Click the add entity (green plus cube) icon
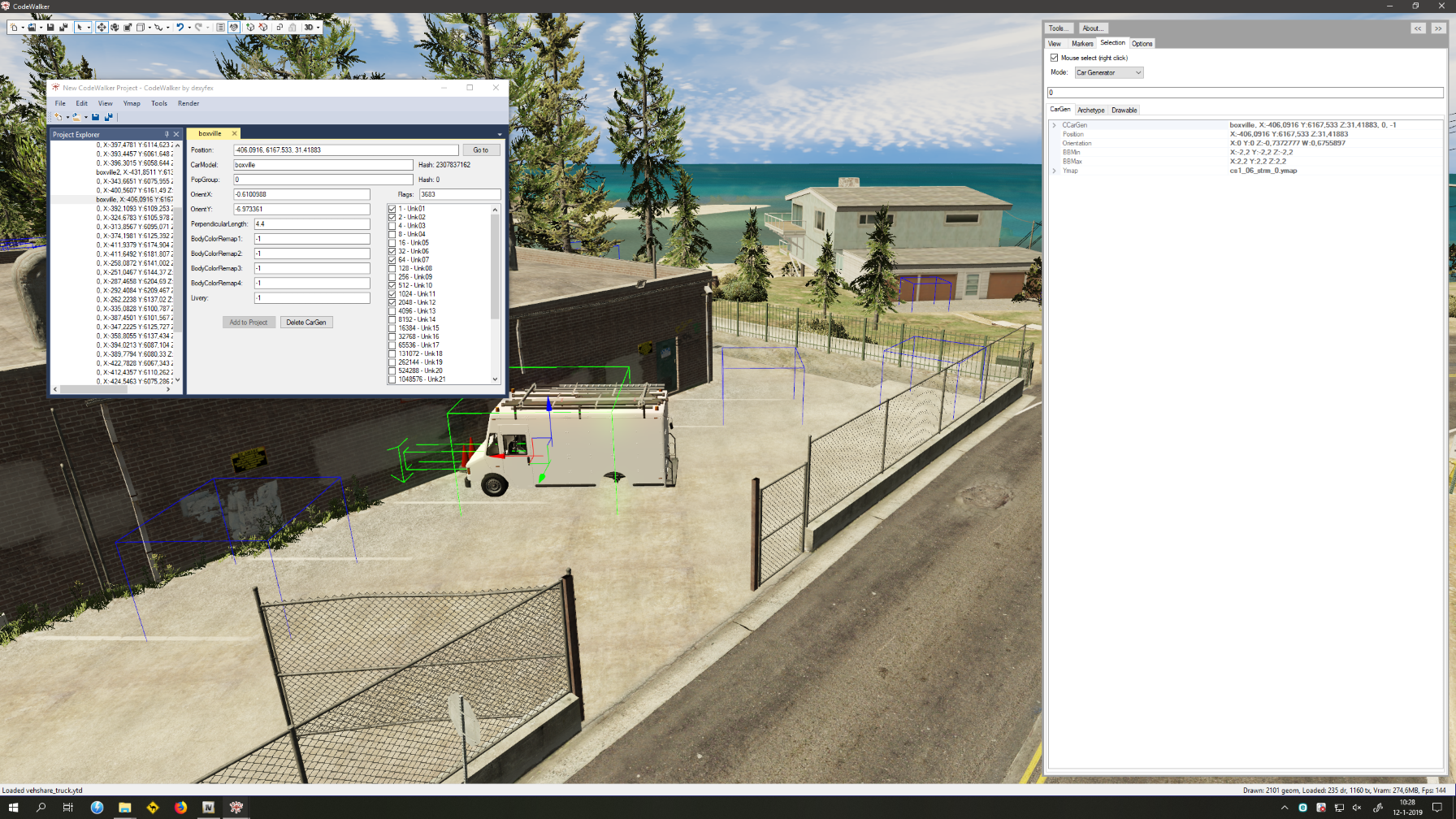 250,28
